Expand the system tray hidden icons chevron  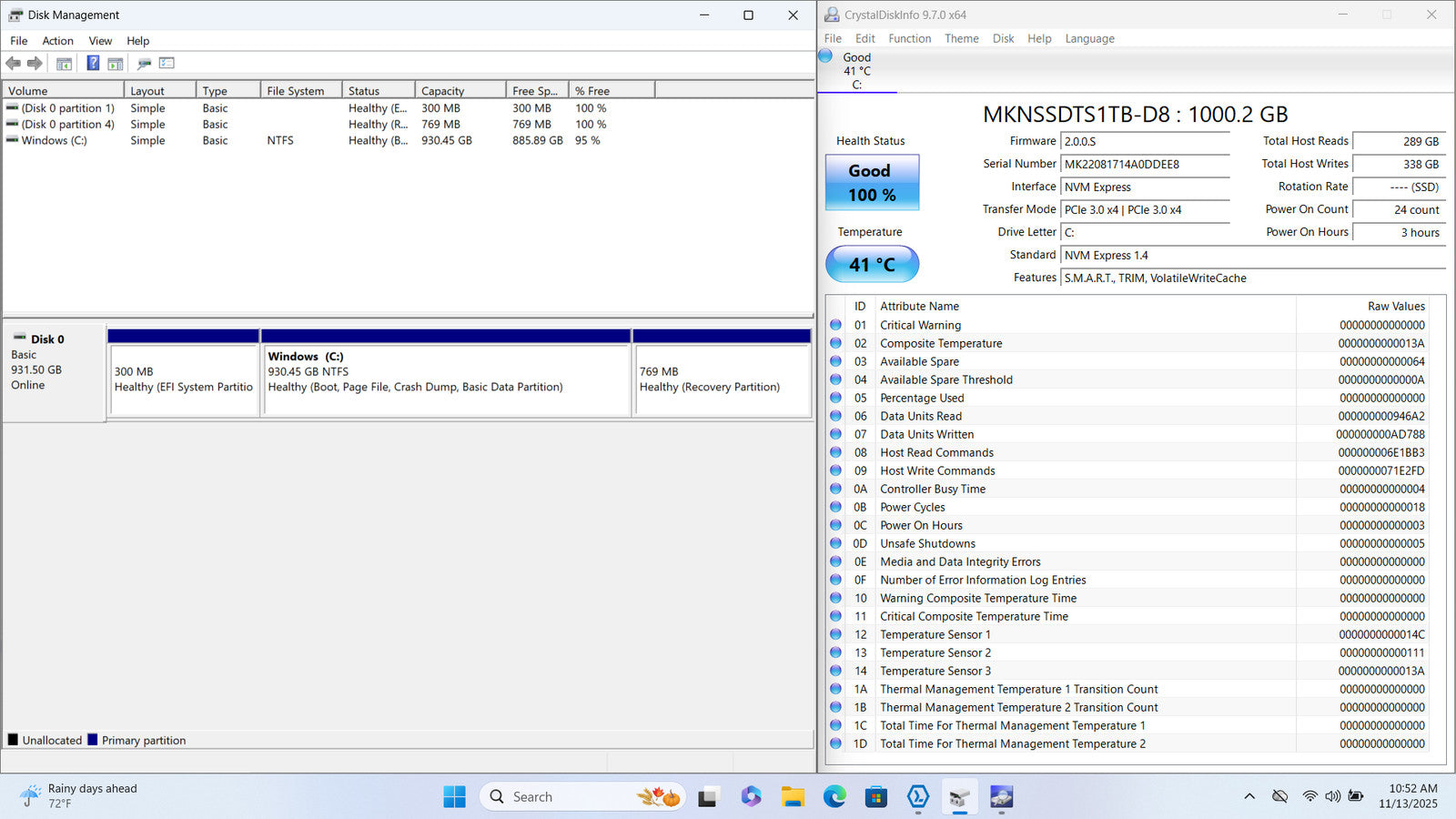(1249, 796)
